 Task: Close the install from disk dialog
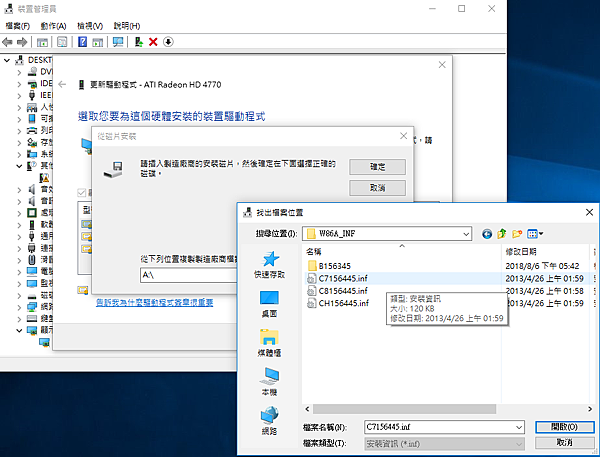pyautogui.click(x=403, y=136)
